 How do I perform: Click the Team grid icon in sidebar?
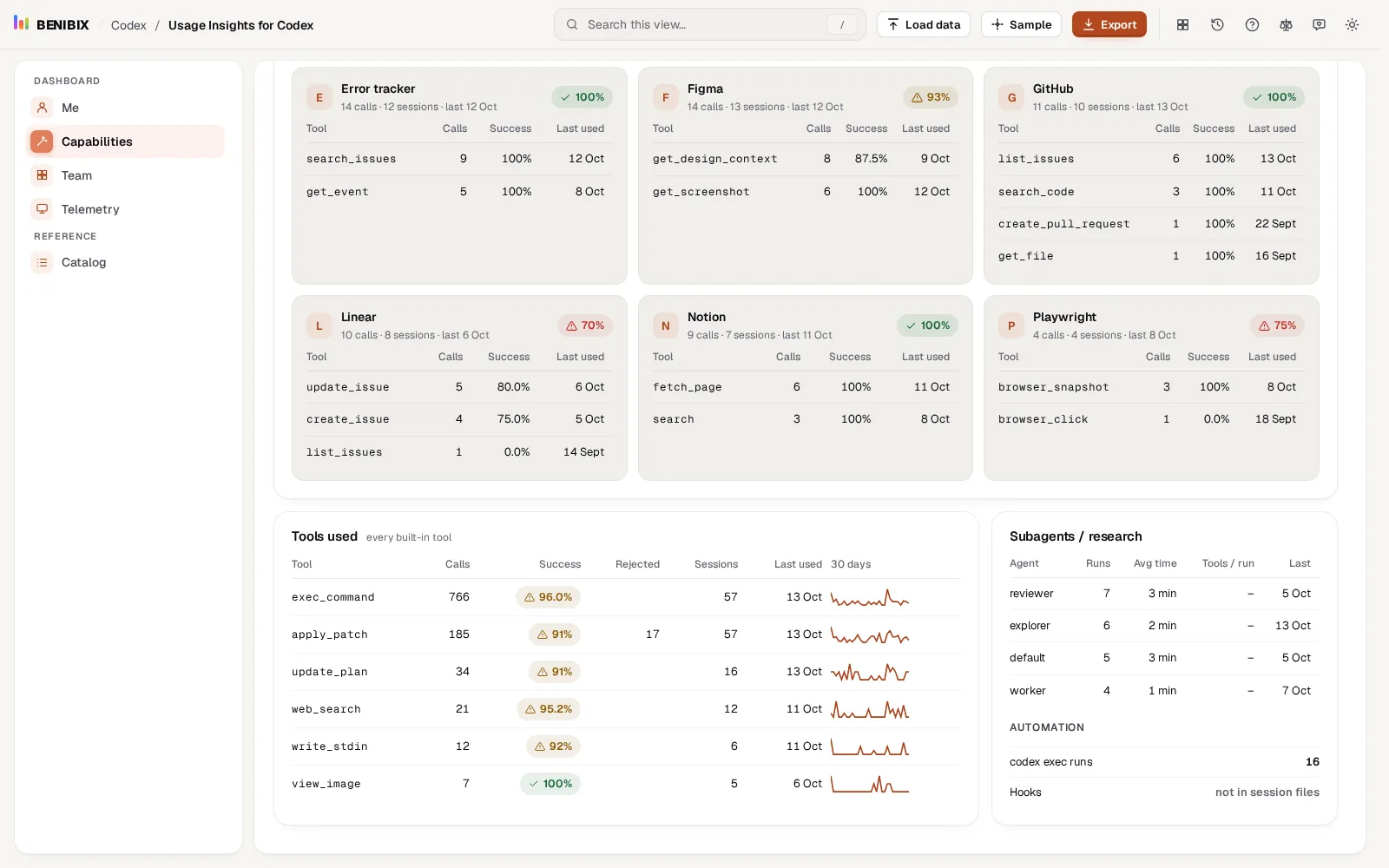tap(42, 175)
